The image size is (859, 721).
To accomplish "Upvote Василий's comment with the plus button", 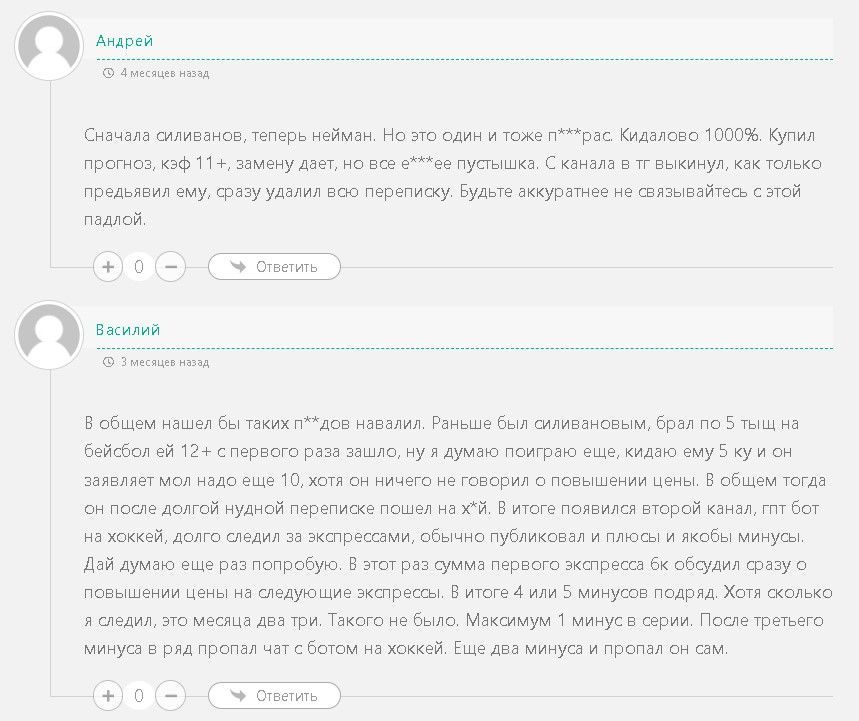I will coord(108,695).
